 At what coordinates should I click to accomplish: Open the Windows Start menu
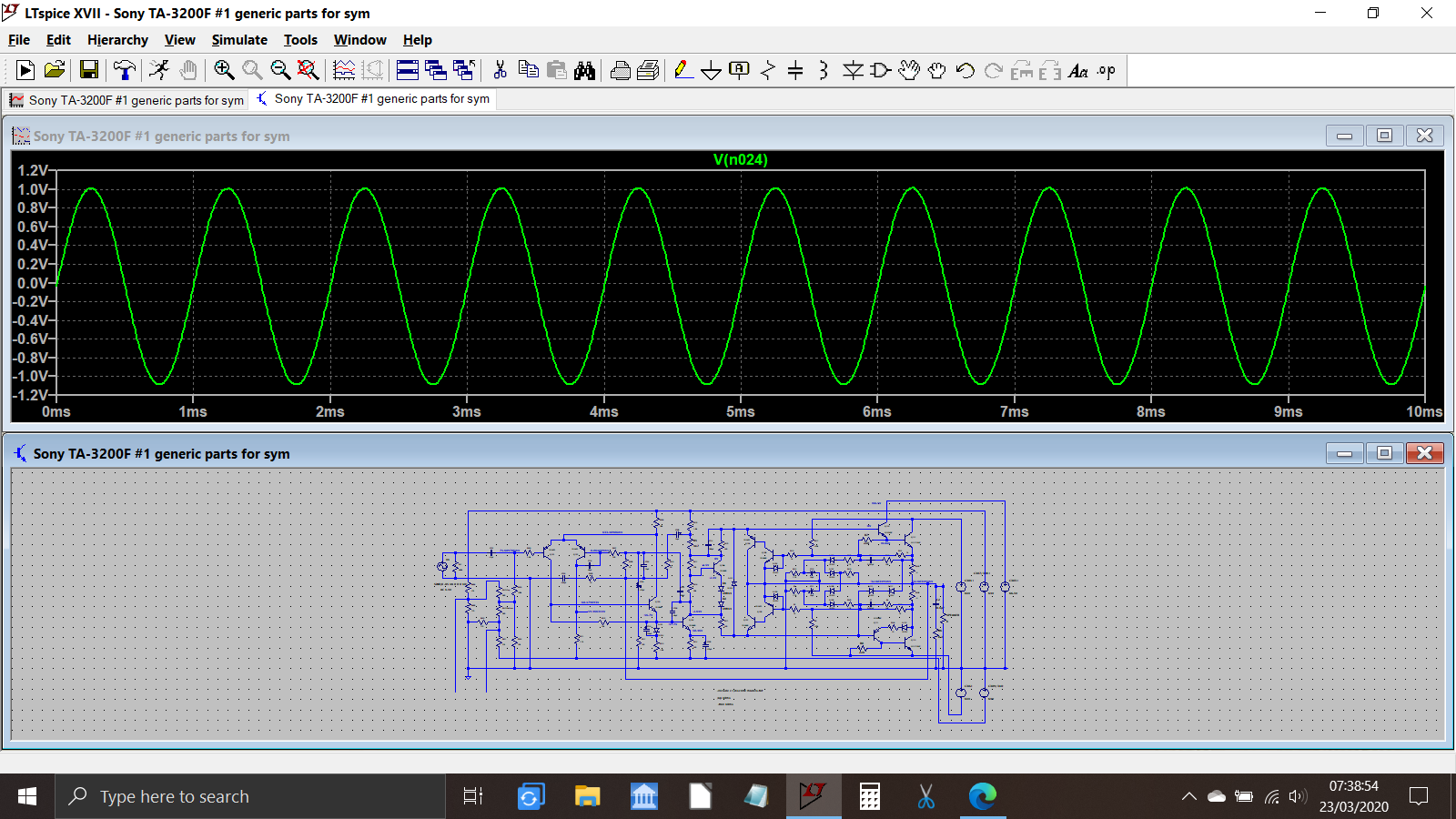(27, 796)
